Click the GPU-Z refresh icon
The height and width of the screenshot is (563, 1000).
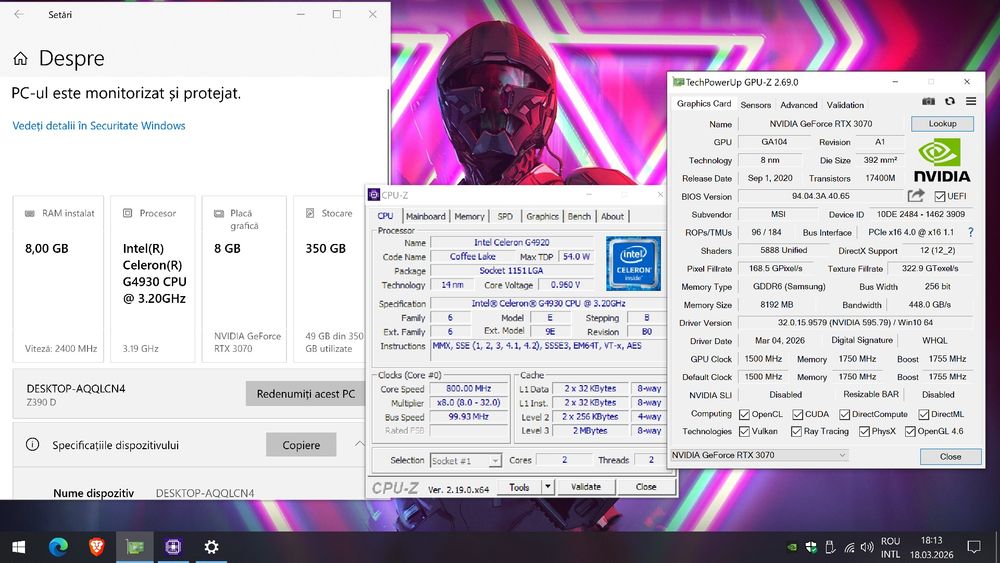coord(950,101)
